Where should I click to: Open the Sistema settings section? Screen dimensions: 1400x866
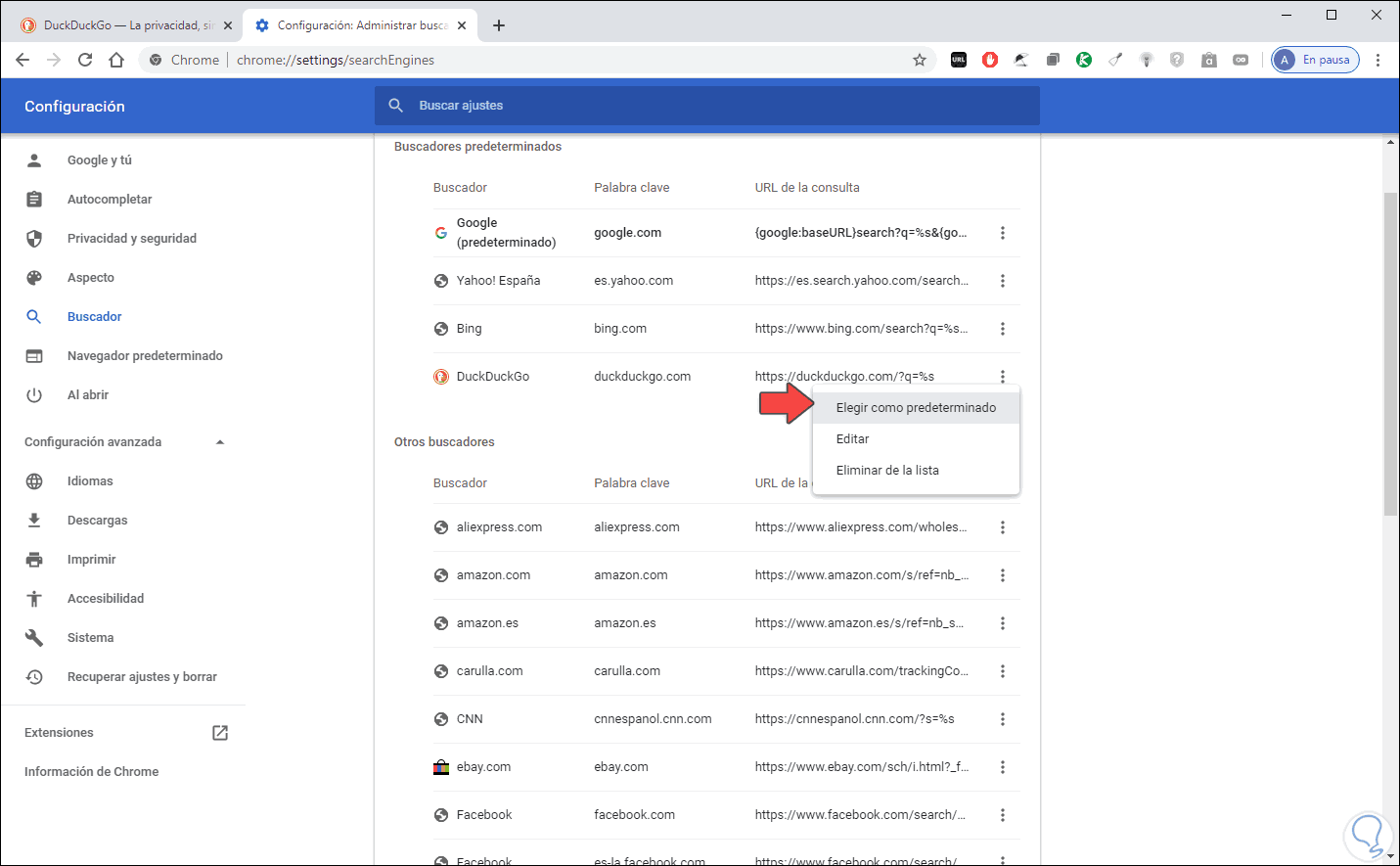tap(90, 638)
